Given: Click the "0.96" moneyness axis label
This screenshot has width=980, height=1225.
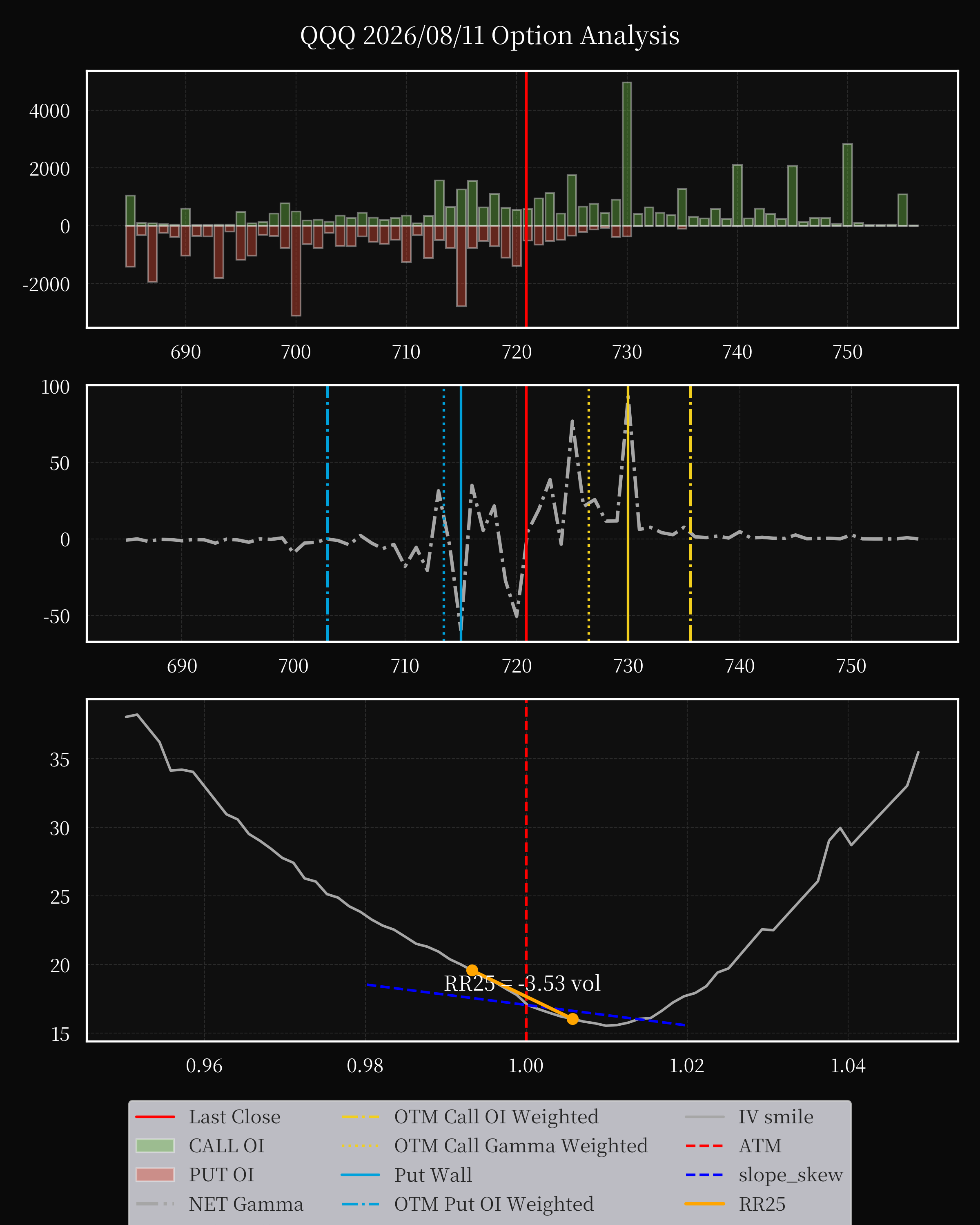Looking at the screenshot, I should pyautogui.click(x=204, y=1066).
